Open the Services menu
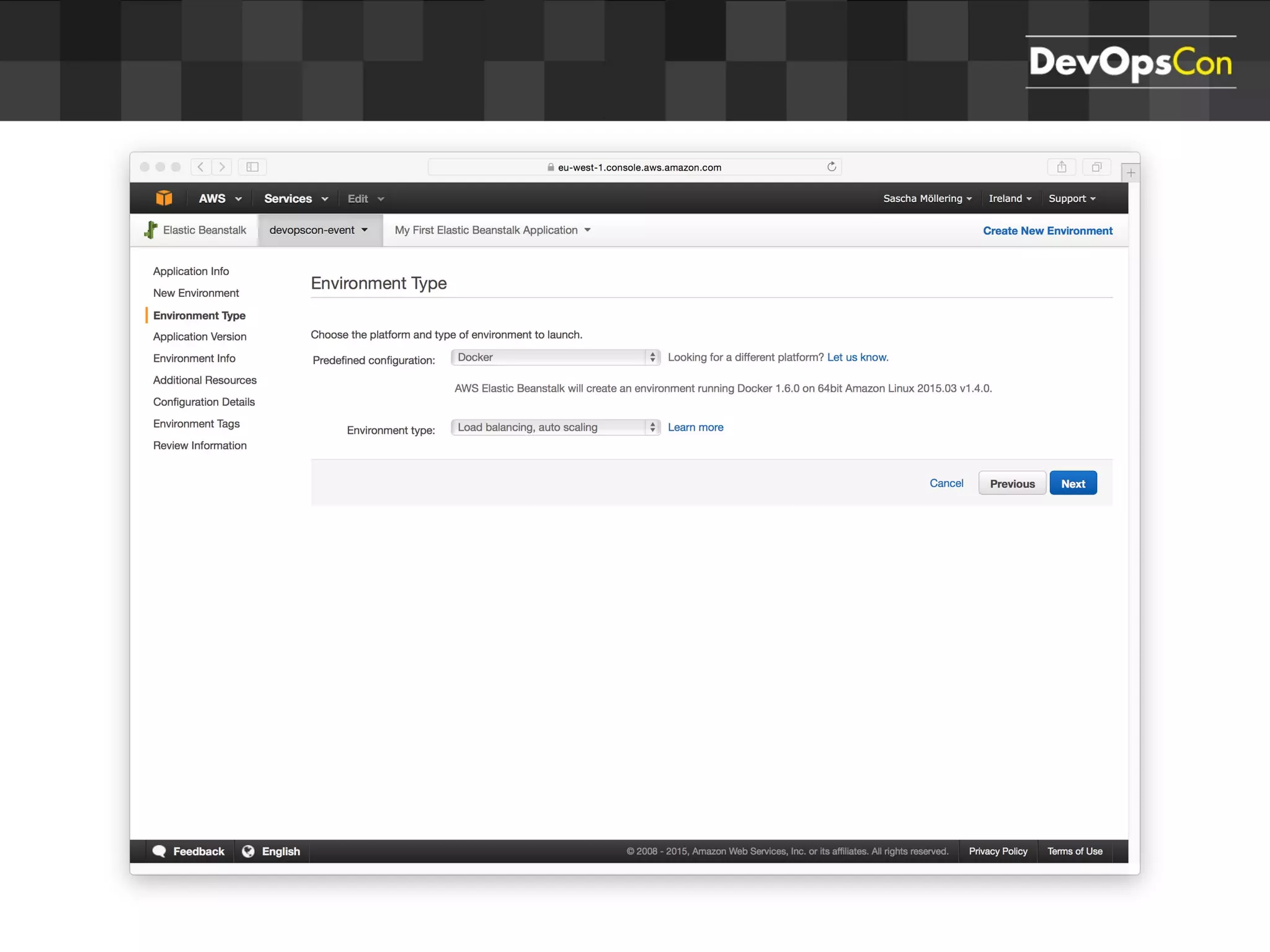This screenshot has width=1270, height=952. [295, 198]
